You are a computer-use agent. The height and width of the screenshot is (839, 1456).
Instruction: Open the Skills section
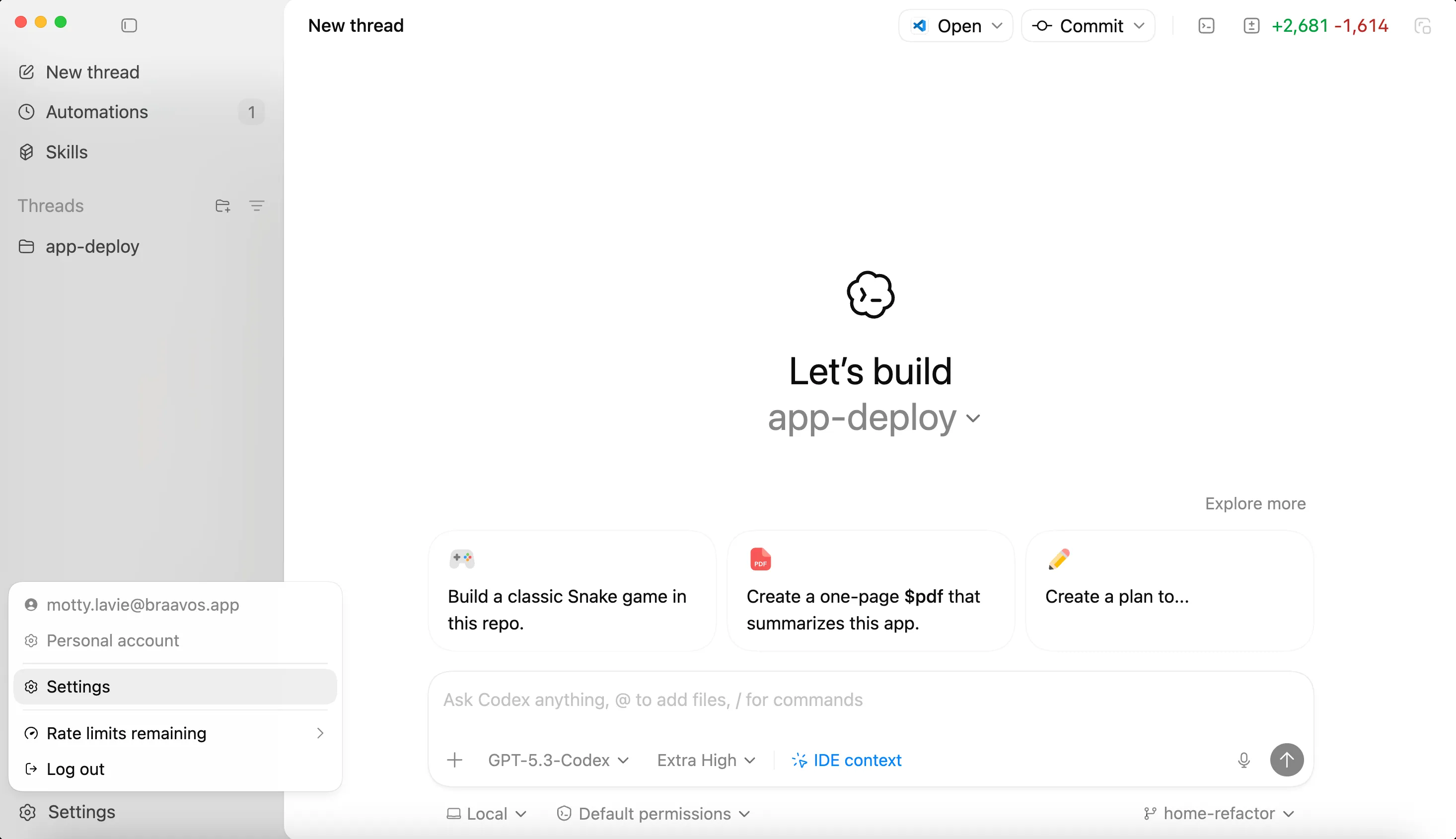pyautogui.click(x=67, y=152)
